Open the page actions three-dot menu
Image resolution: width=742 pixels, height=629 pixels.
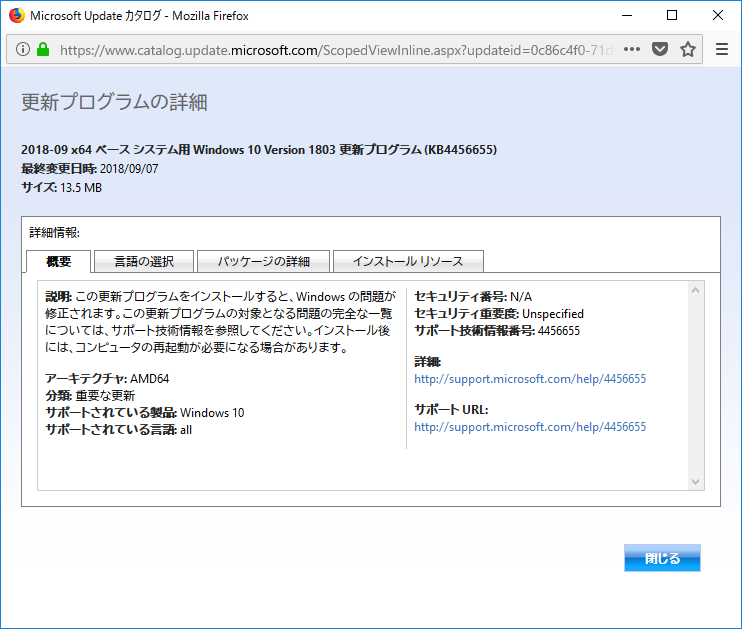pos(632,49)
